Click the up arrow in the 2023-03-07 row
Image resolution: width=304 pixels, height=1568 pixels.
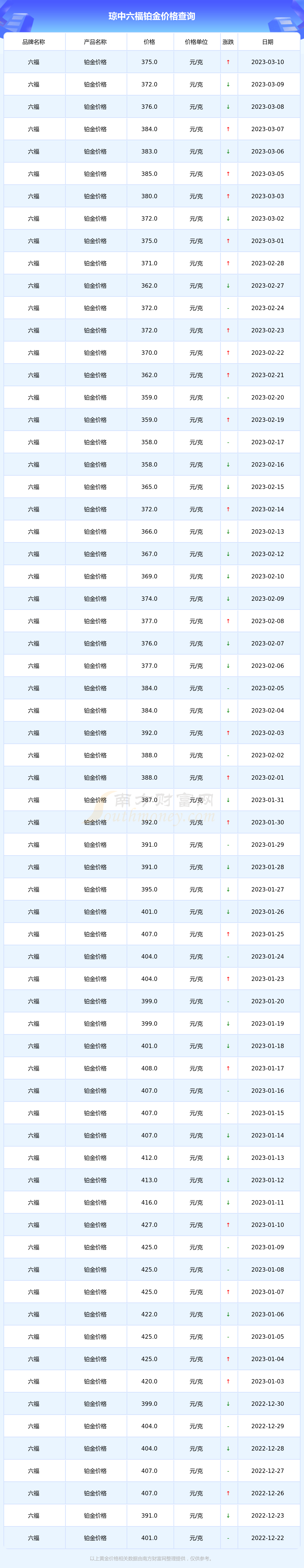tap(228, 129)
